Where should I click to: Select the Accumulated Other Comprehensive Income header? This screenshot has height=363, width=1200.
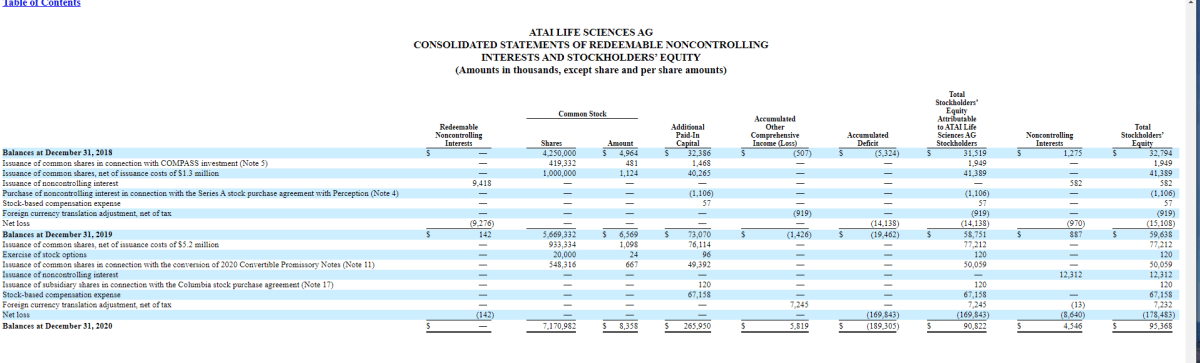(x=774, y=131)
